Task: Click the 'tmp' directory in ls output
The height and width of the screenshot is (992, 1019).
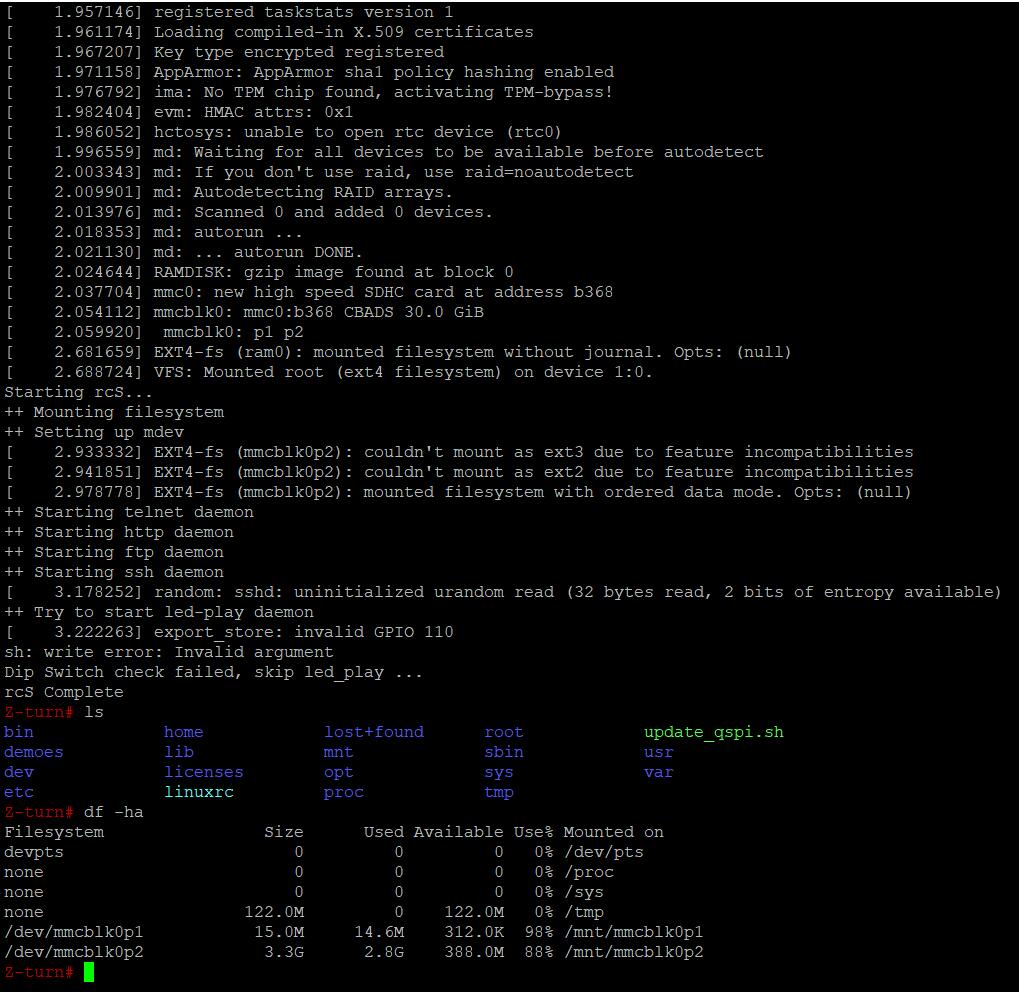Action: (x=498, y=792)
